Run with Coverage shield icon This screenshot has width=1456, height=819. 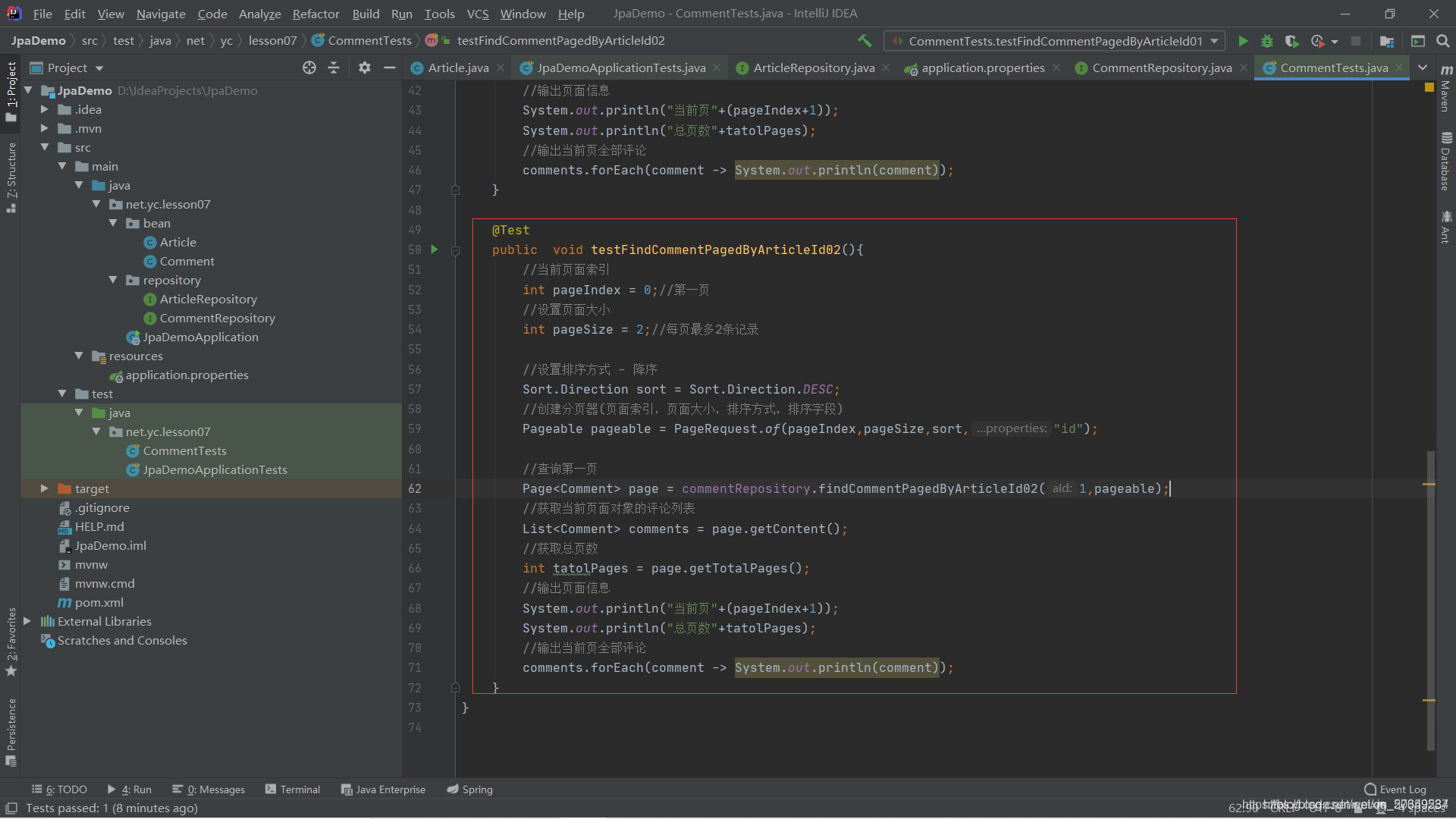[1291, 41]
